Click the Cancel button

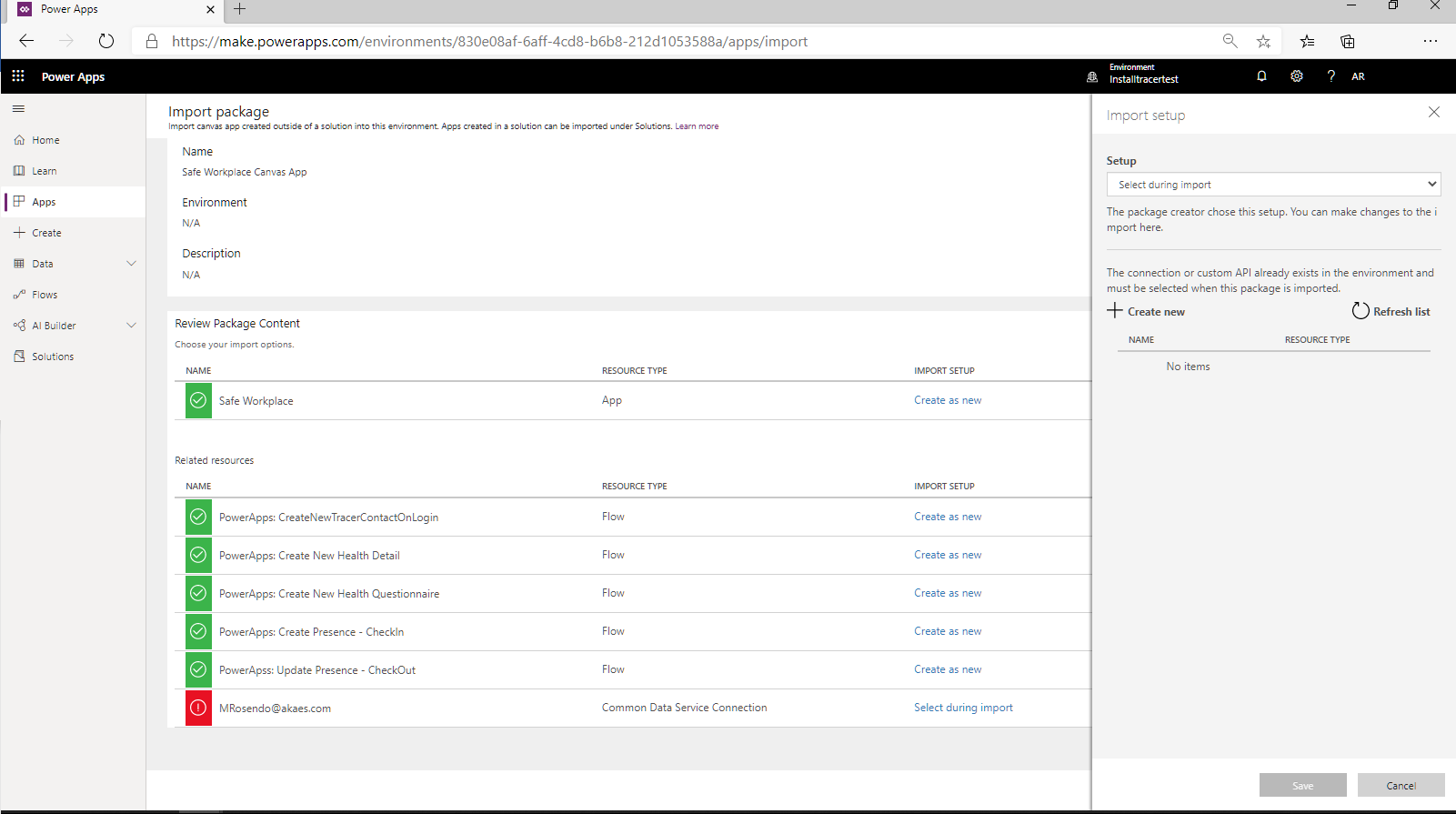tap(1401, 786)
